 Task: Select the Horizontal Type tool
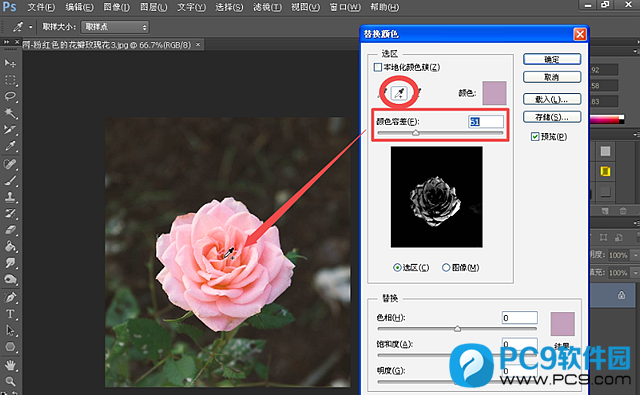point(10,314)
